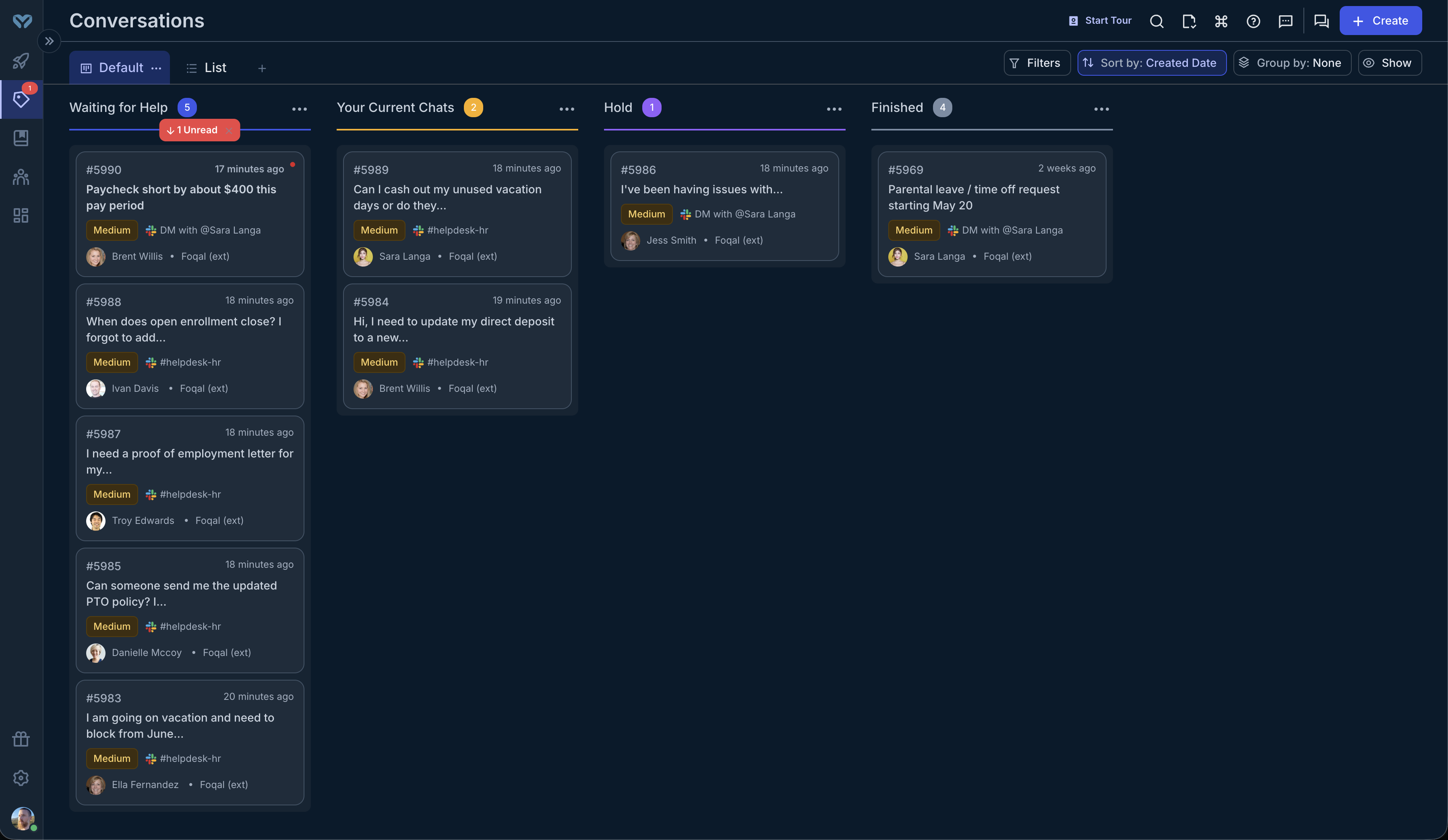This screenshot has width=1448, height=840.
Task: Click the app logo icon in sidebar
Action: [x=22, y=21]
